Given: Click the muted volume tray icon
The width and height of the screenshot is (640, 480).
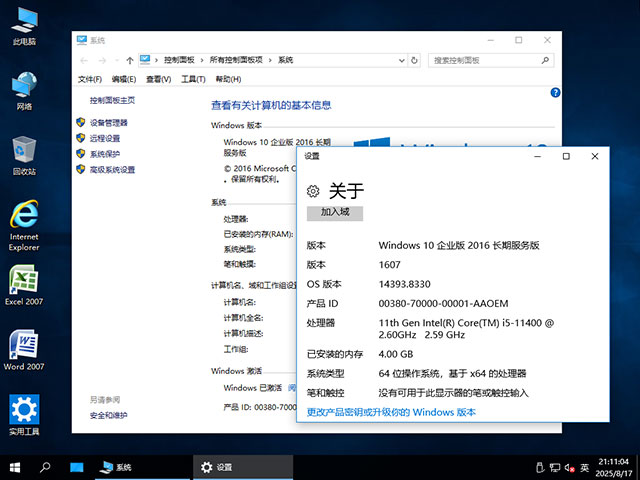Looking at the screenshot, I should coord(570,467).
